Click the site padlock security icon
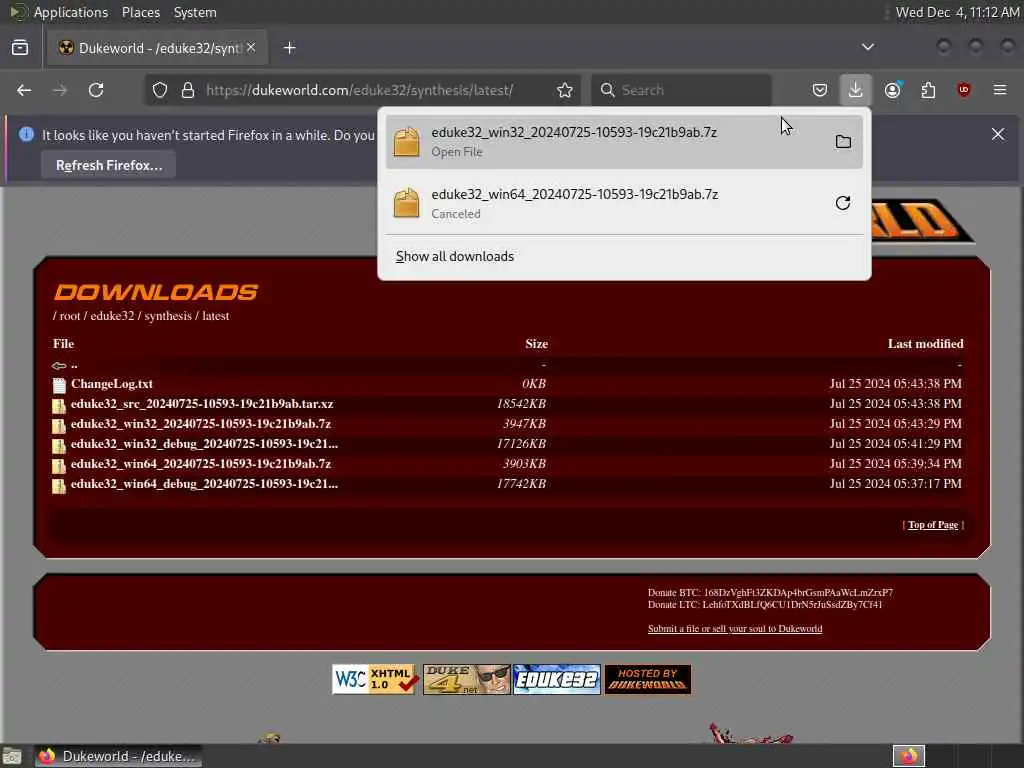 tap(188, 90)
